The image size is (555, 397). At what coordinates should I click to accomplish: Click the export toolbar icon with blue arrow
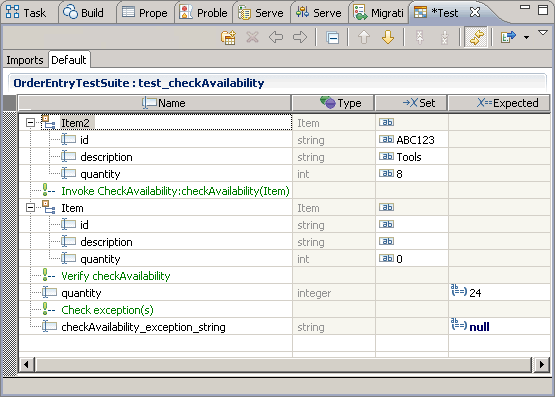[x=508, y=37]
